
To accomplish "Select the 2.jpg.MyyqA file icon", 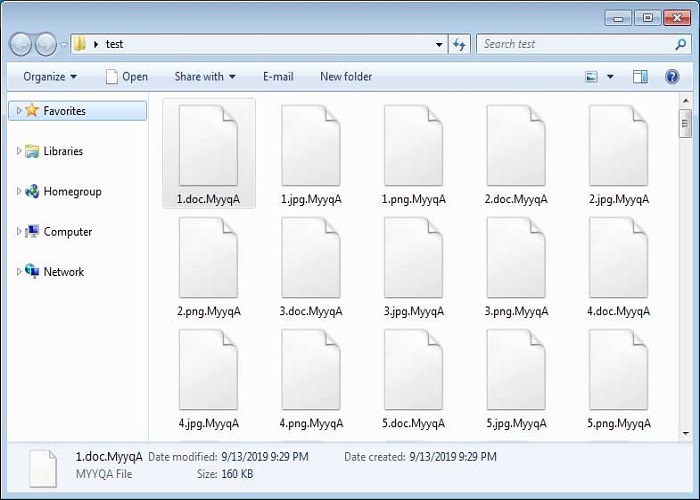I will [x=618, y=146].
